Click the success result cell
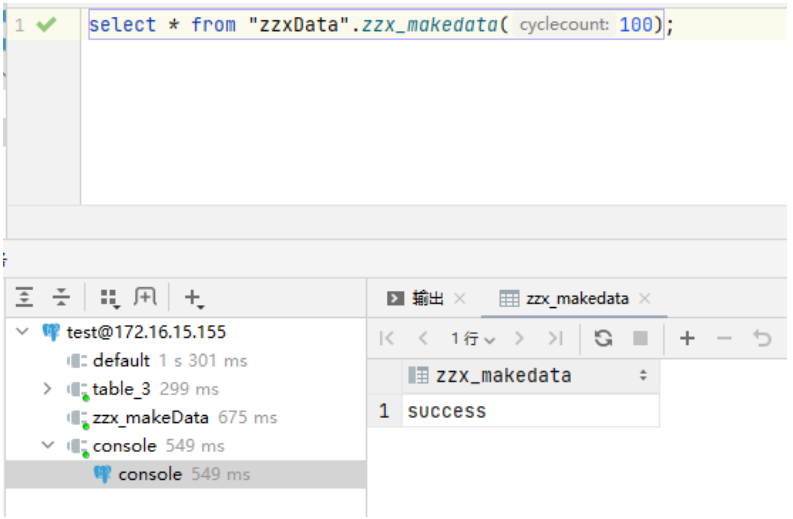 (x=447, y=411)
